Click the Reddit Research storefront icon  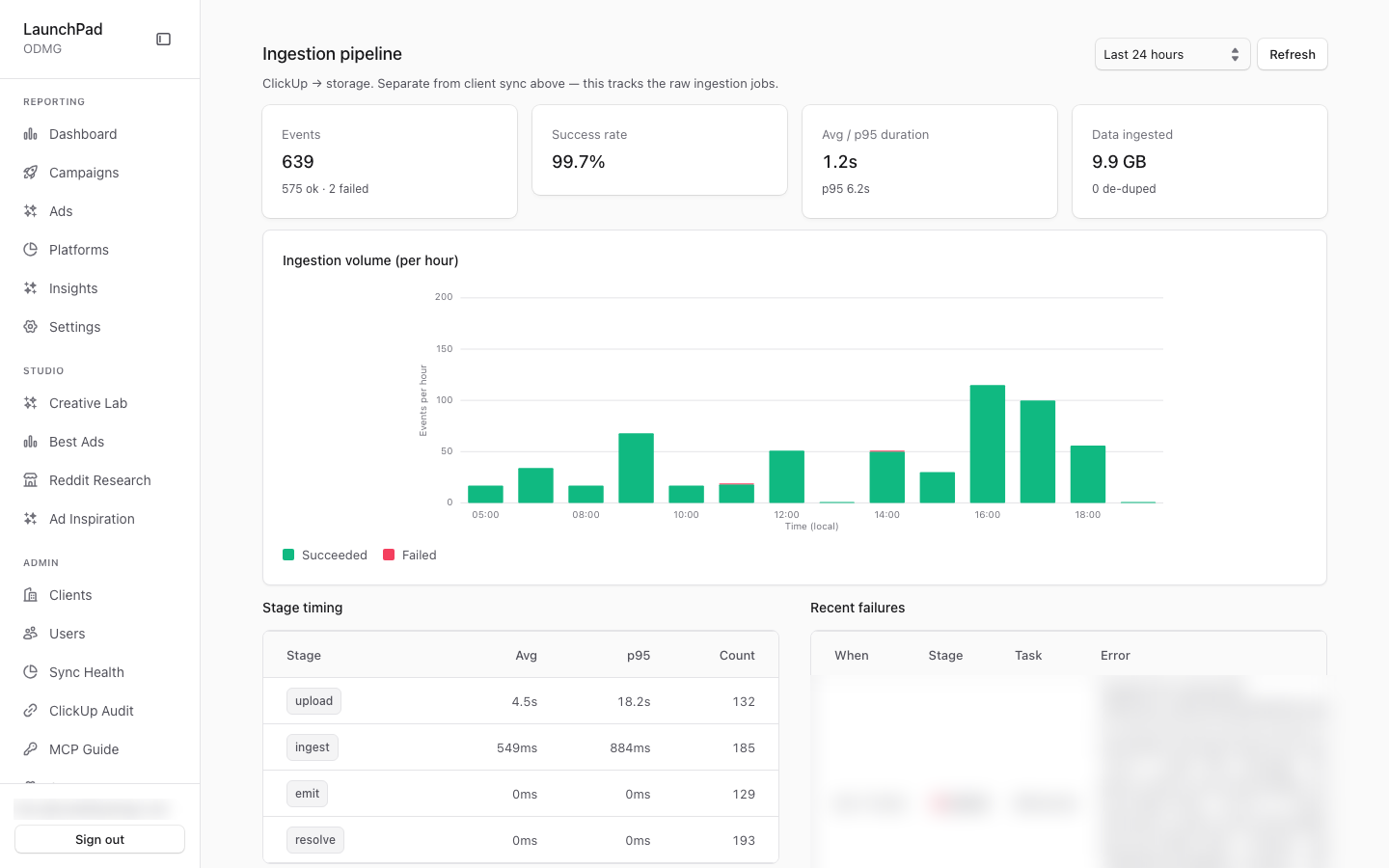click(31, 480)
